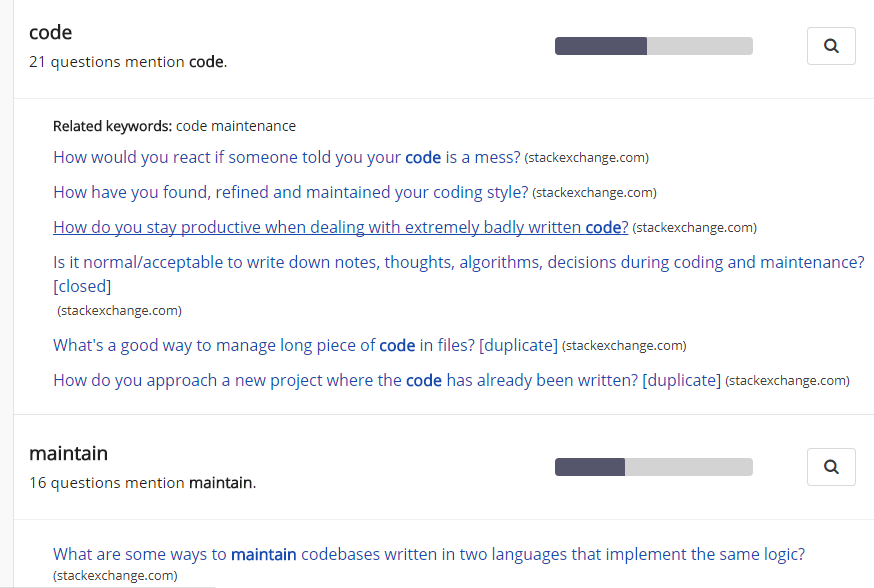The image size is (874, 588).
Task: Click the code keyword frequency bar
Action: pos(654,46)
